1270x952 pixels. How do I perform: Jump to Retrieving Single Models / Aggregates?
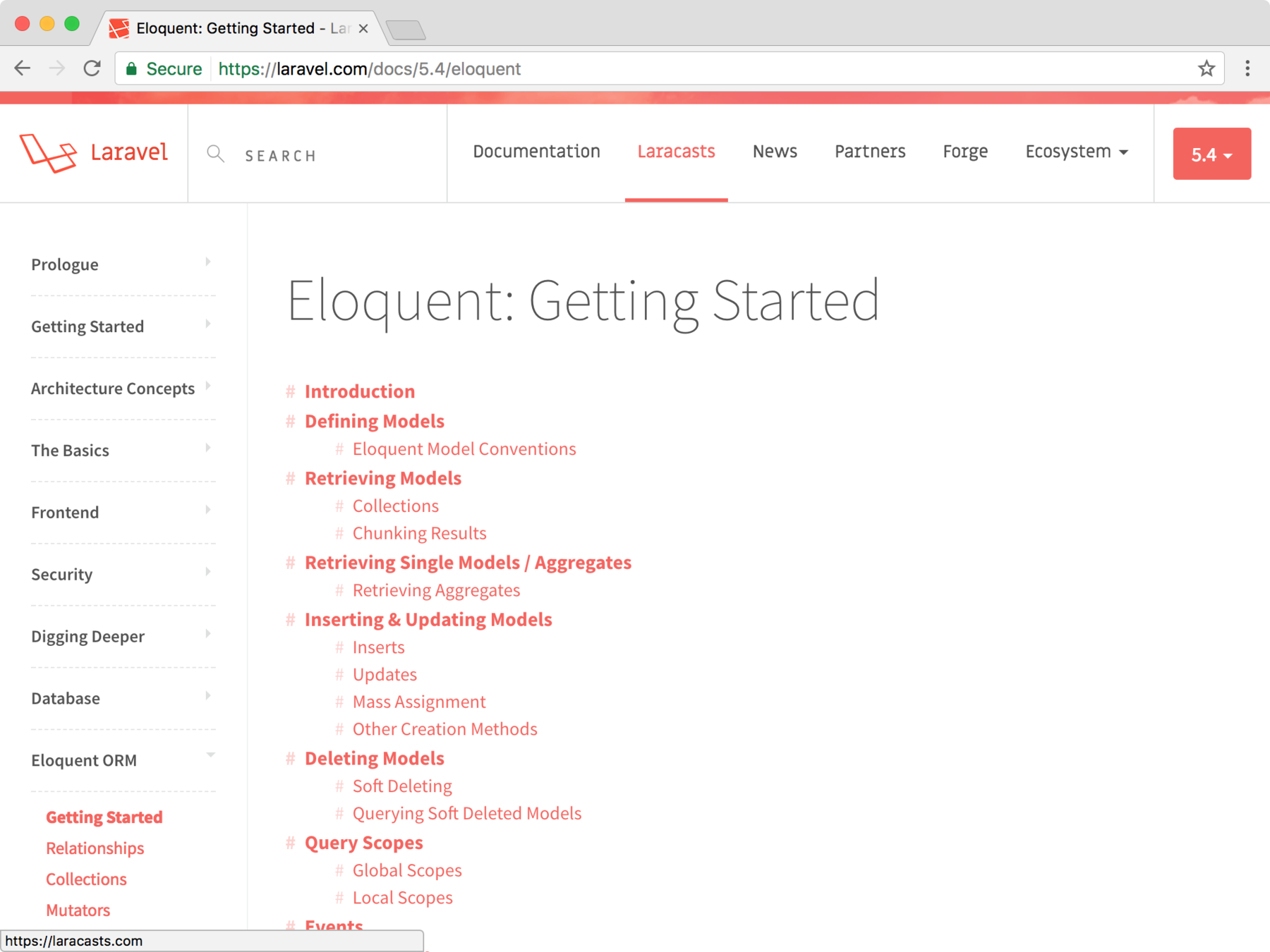tap(468, 563)
